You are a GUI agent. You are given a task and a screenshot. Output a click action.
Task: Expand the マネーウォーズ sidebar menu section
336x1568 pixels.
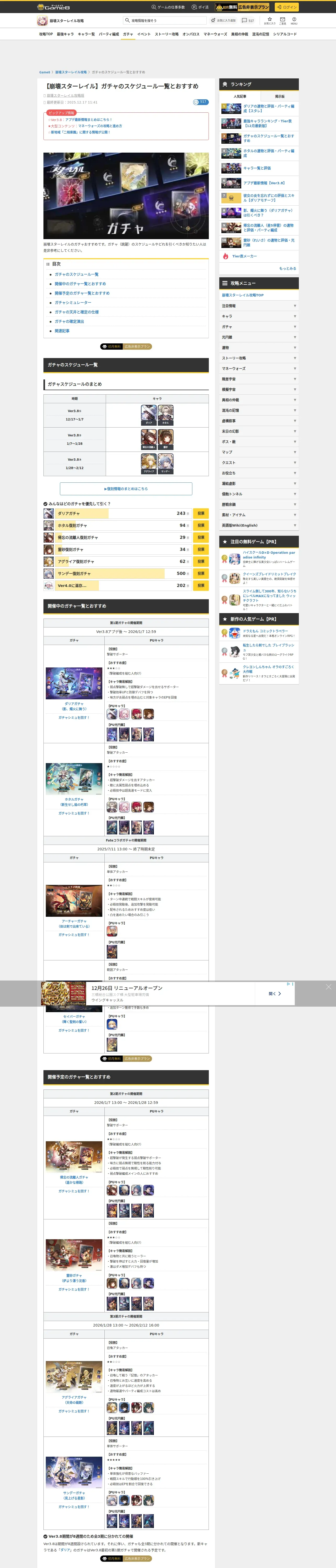pyautogui.click(x=259, y=368)
